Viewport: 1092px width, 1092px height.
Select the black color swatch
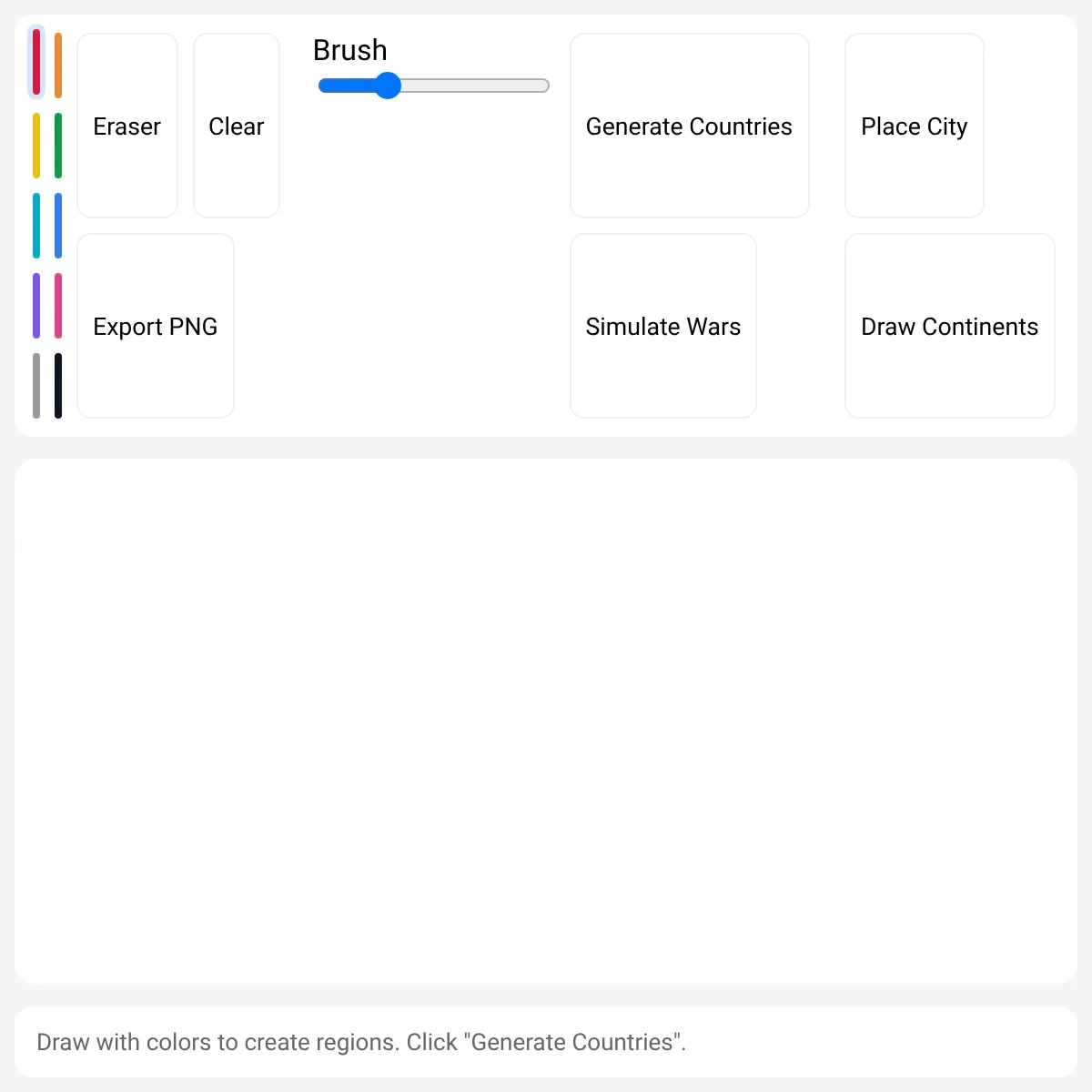coord(58,386)
